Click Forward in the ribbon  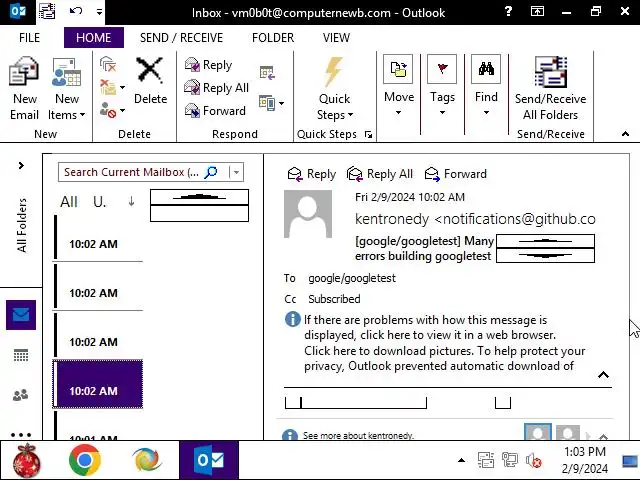click(215, 110)
